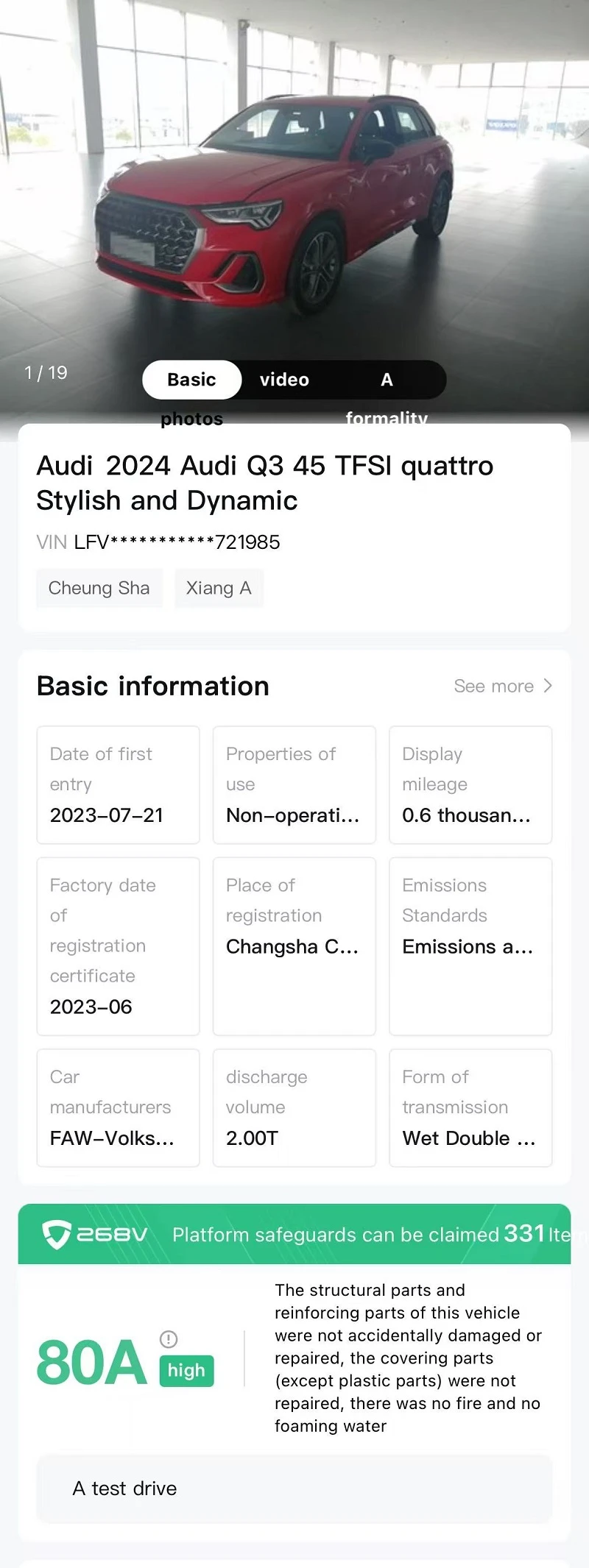Open the See more chevron arrow
This screenshot has height=1568, width=589.
pos(547,686)
